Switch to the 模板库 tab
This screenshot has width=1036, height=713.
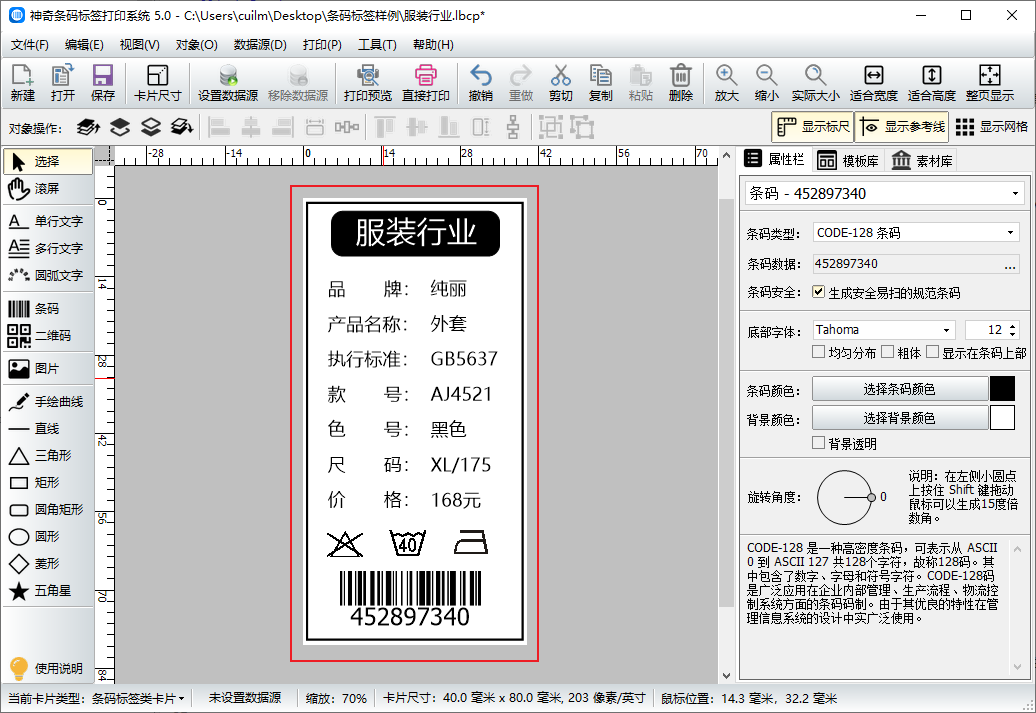(848, 161)
